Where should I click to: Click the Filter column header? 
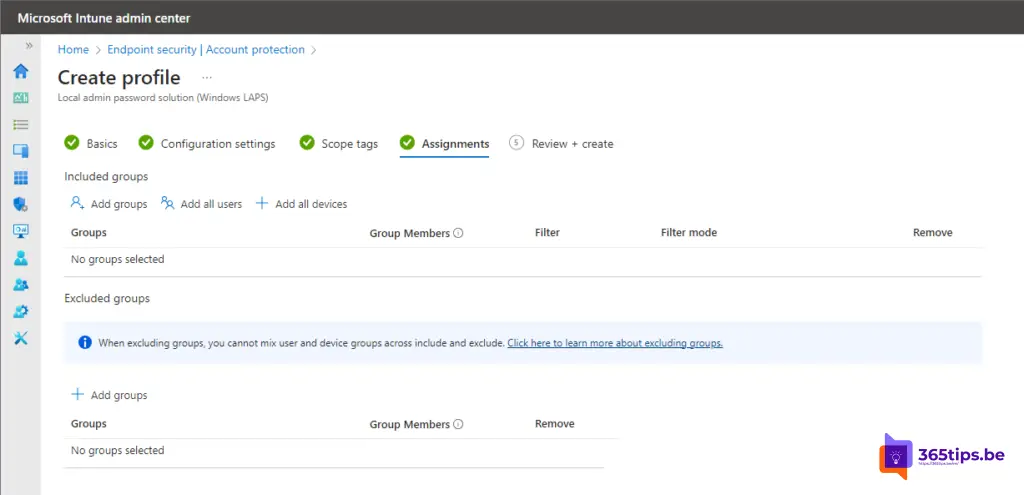[x=547, y=232]
